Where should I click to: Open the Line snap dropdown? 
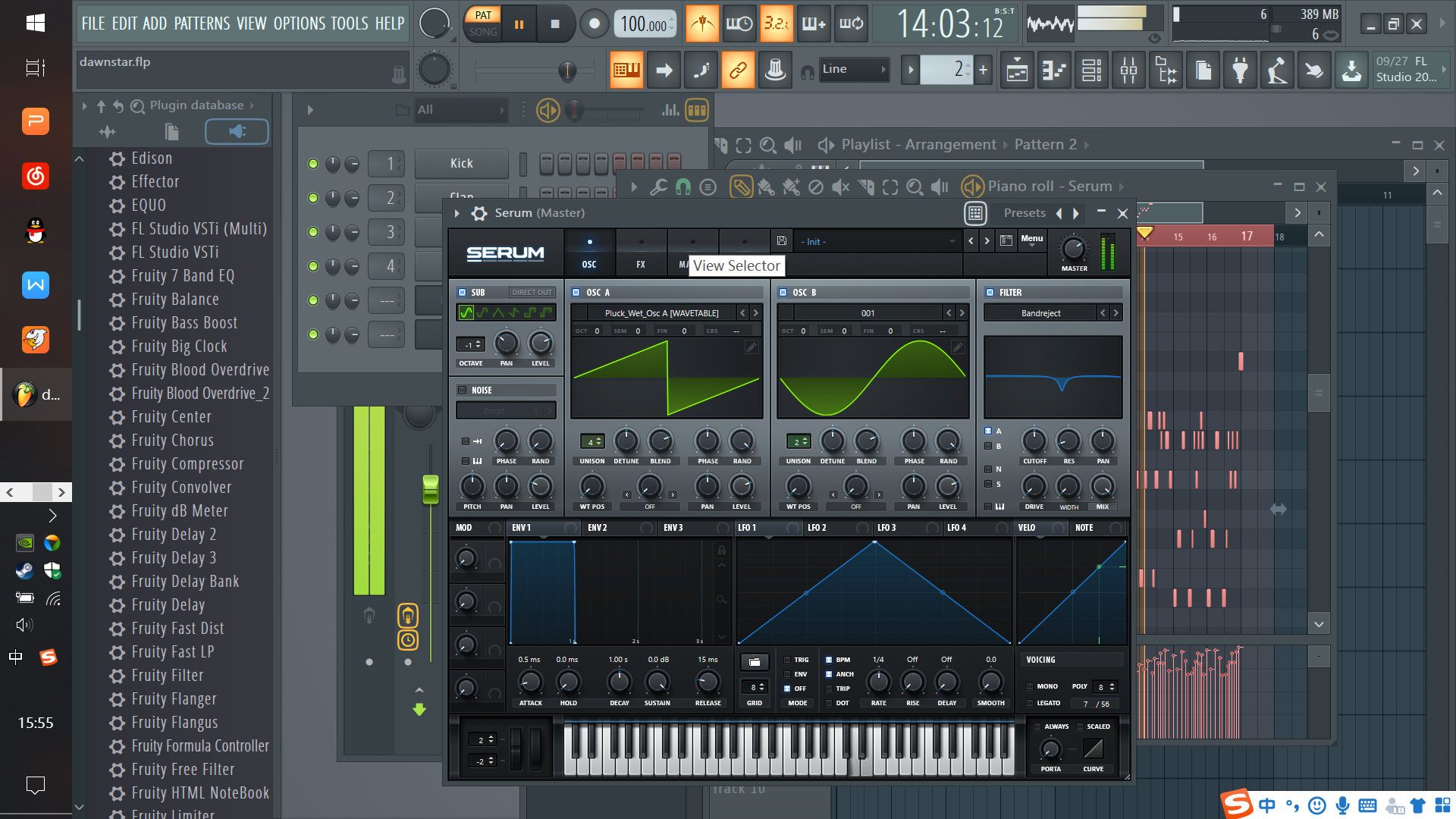[x=854, y=69]
